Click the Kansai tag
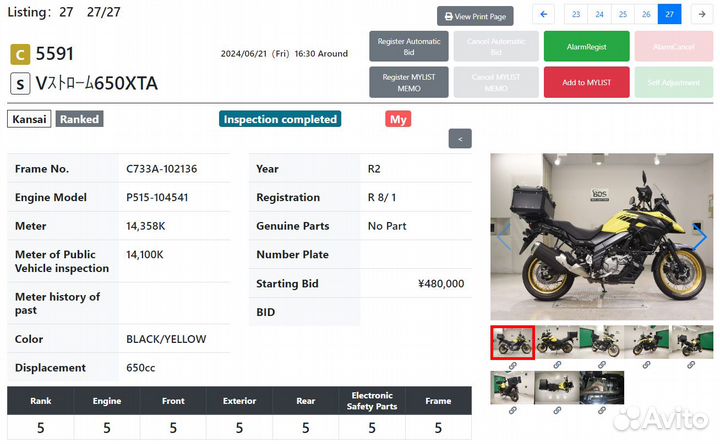Image resolution: width=720 pixels, height=444 pixels. point(29,119)
